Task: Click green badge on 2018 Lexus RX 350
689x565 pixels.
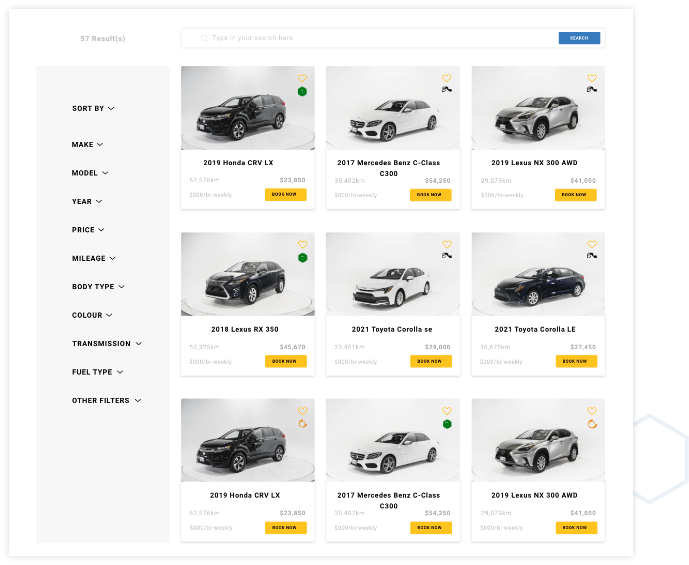Action: coord(302,258)
